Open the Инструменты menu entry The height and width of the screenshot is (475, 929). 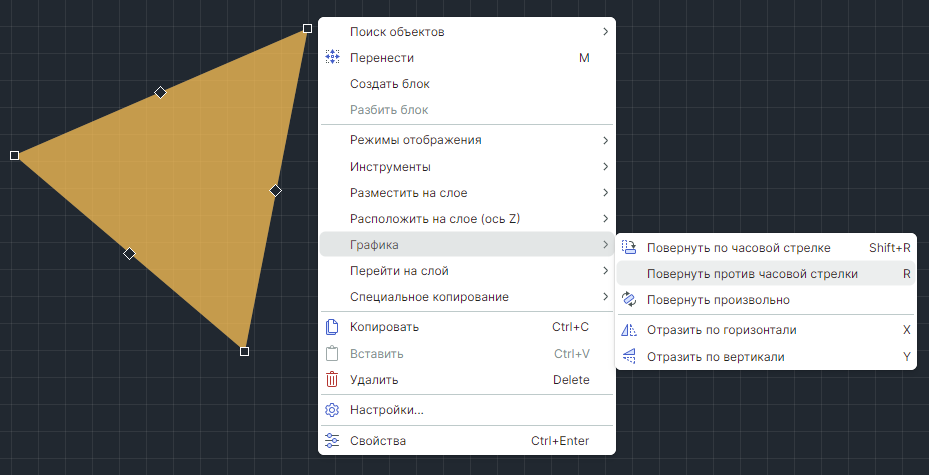(x=467, y=166)
